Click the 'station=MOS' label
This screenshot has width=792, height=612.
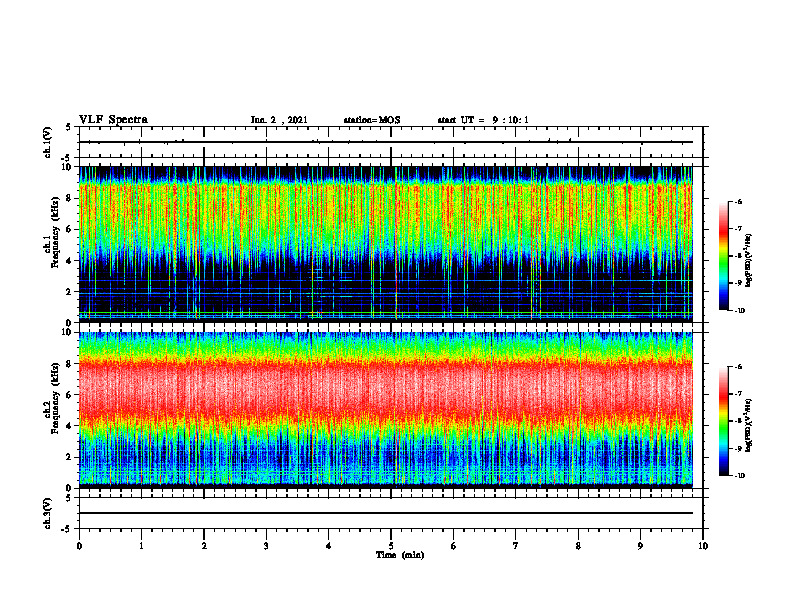[372, 120]
